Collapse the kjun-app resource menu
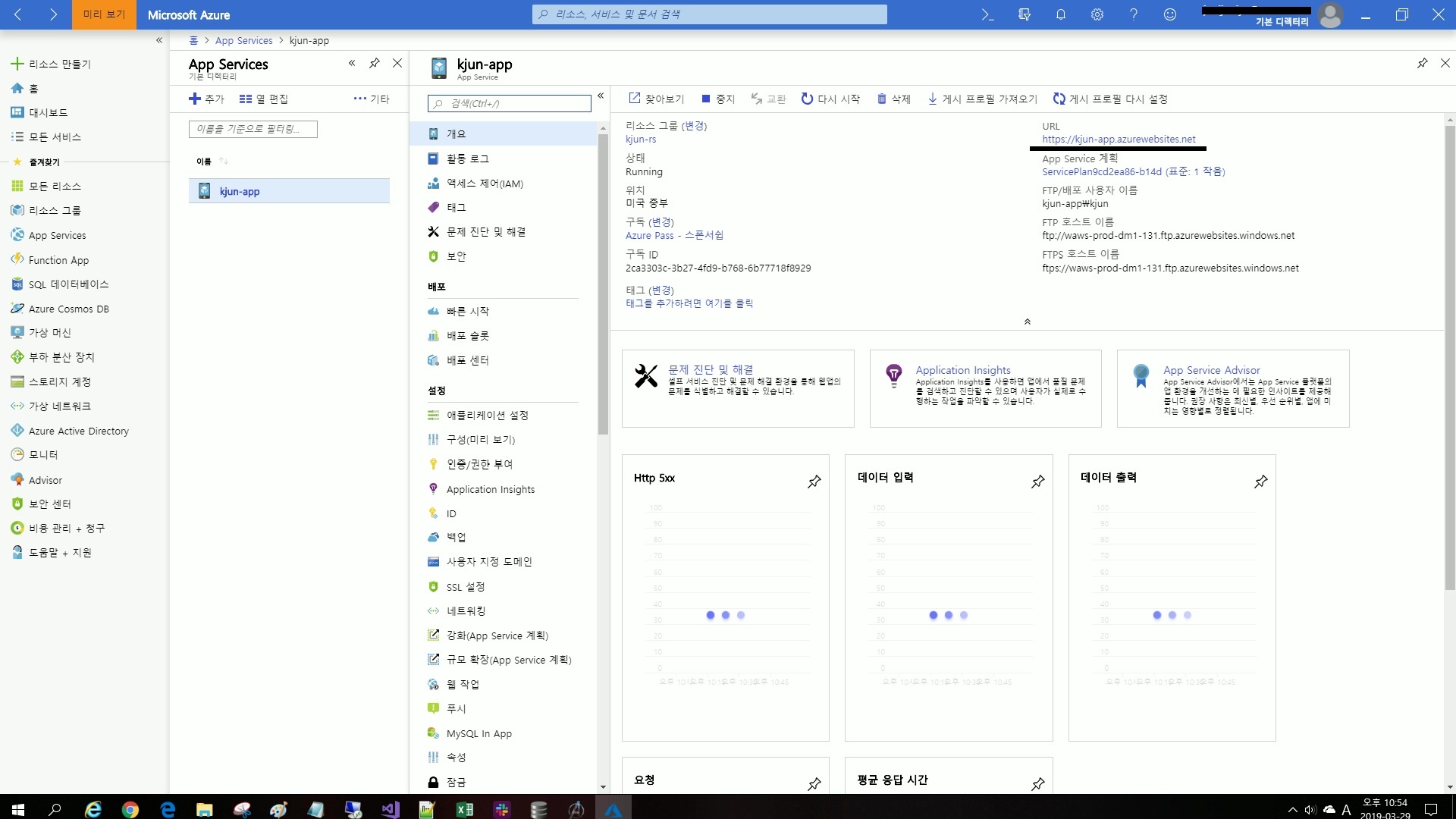The width and height of the screenshot is (1456, 819). click(x=601, y=96)
